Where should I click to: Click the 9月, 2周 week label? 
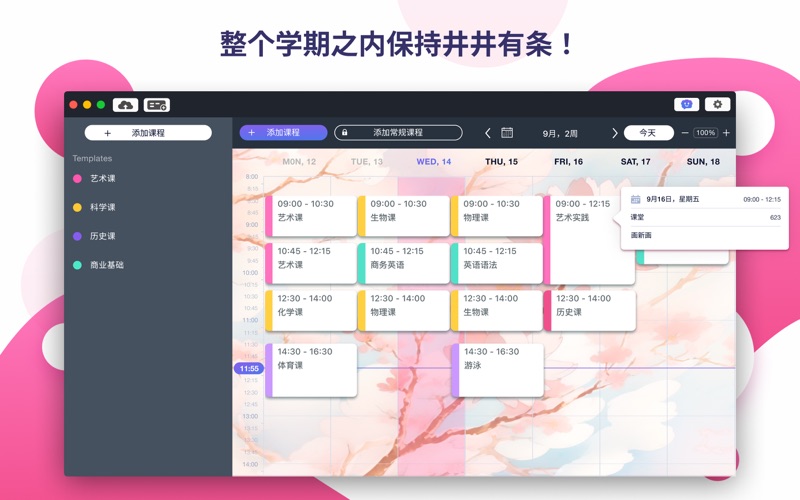click(560, 134)
